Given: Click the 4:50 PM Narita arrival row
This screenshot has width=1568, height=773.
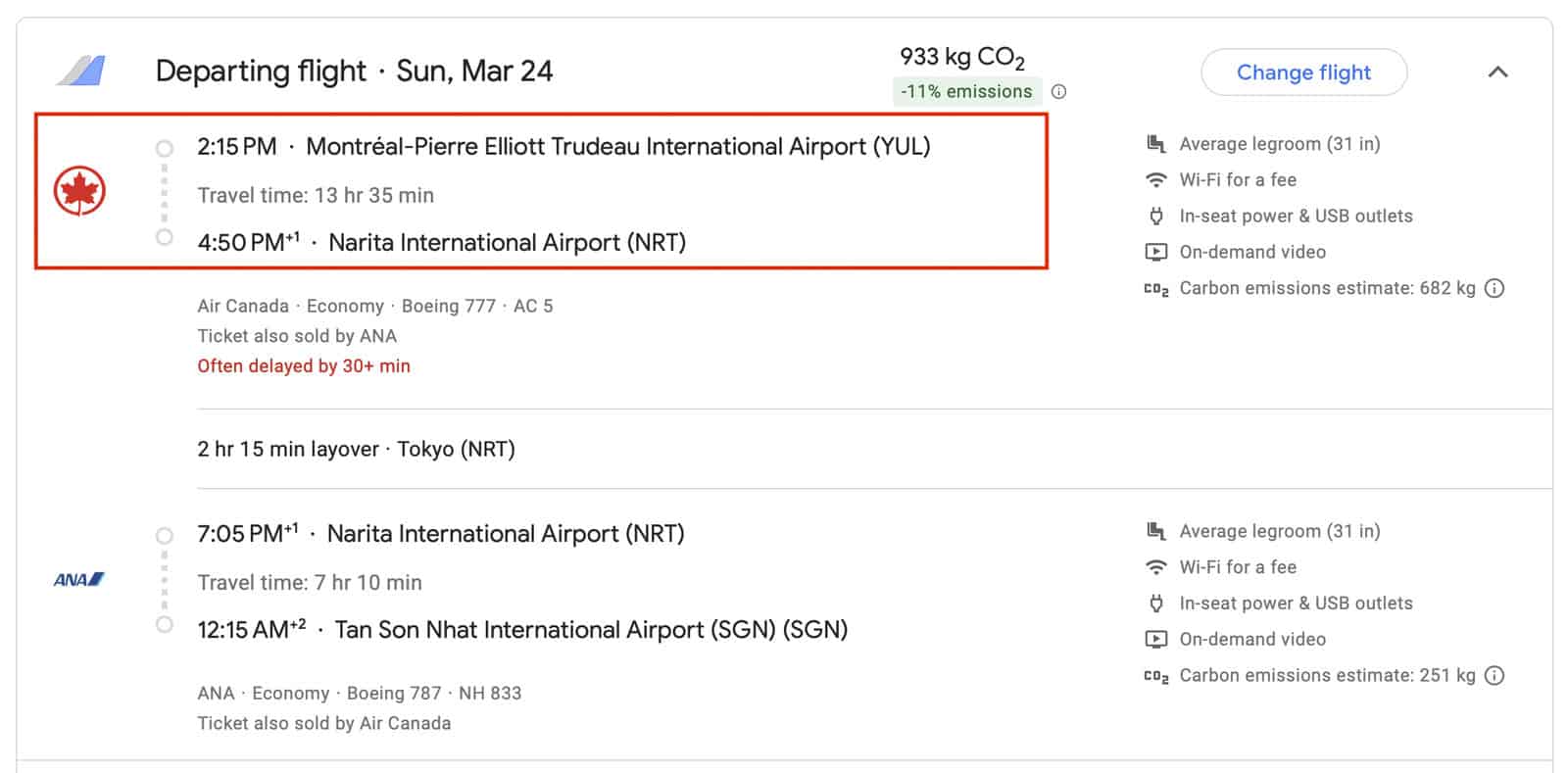Looking at the screenshot, I should [x=441, y=243].
